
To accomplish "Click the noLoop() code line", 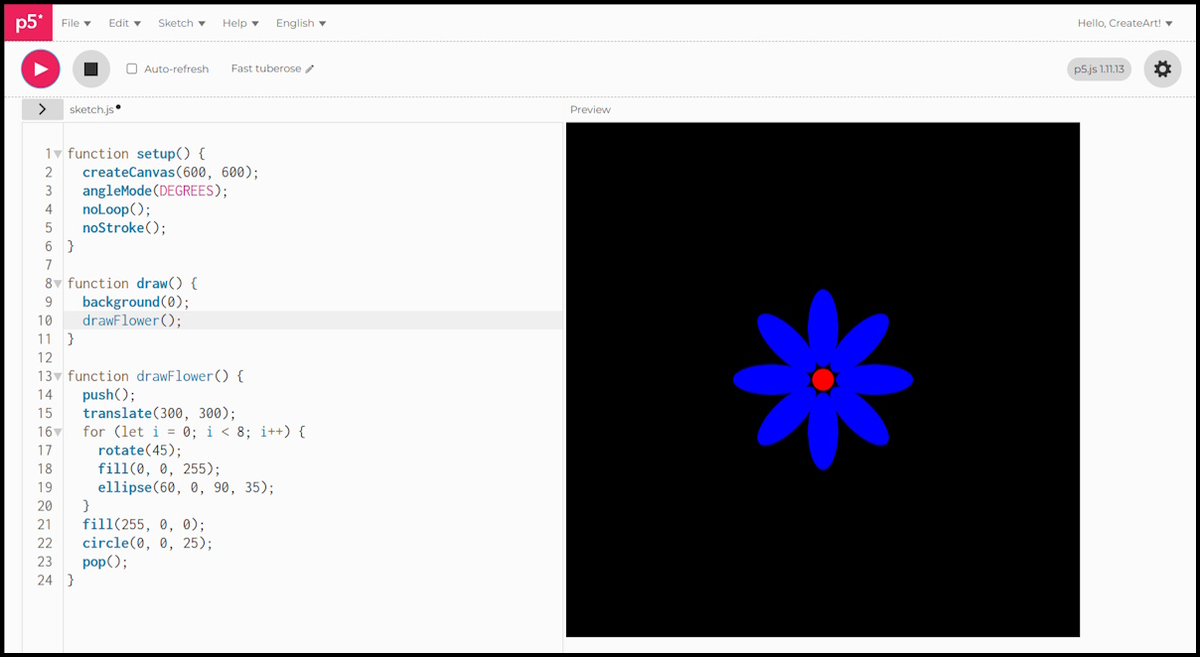I will [x=116, y=209].
